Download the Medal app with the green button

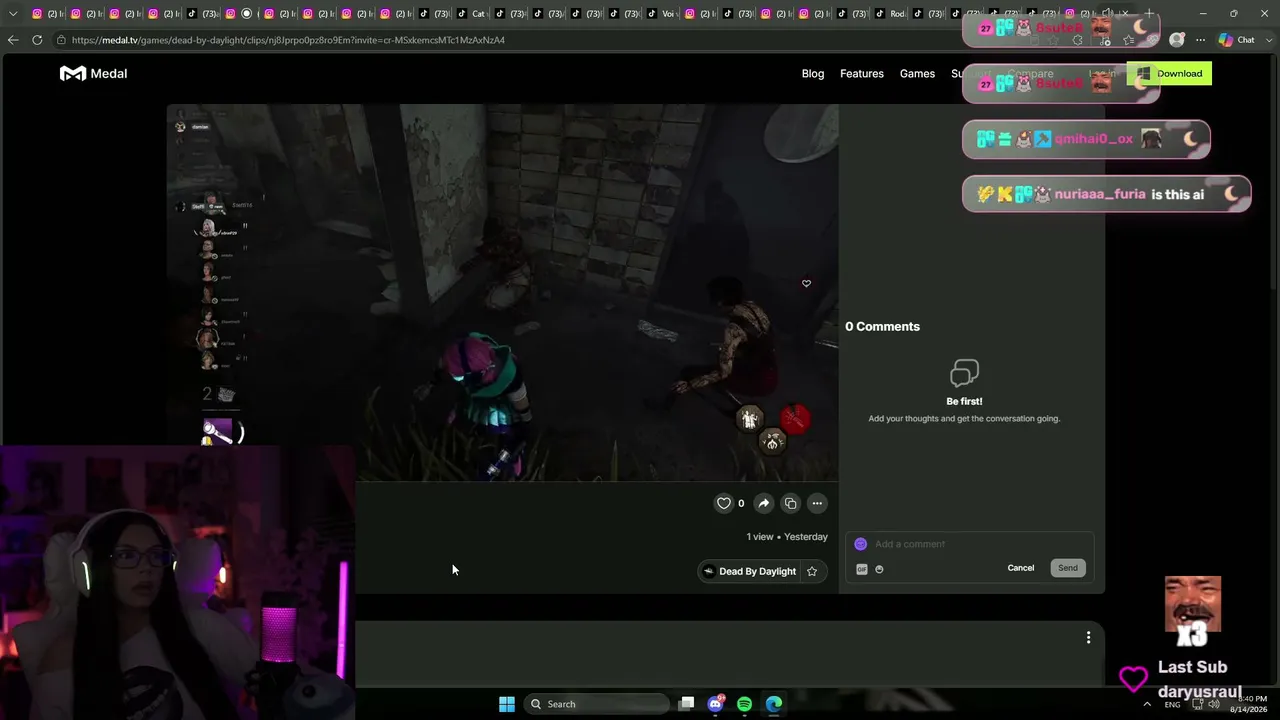[x=1169, y=73]
